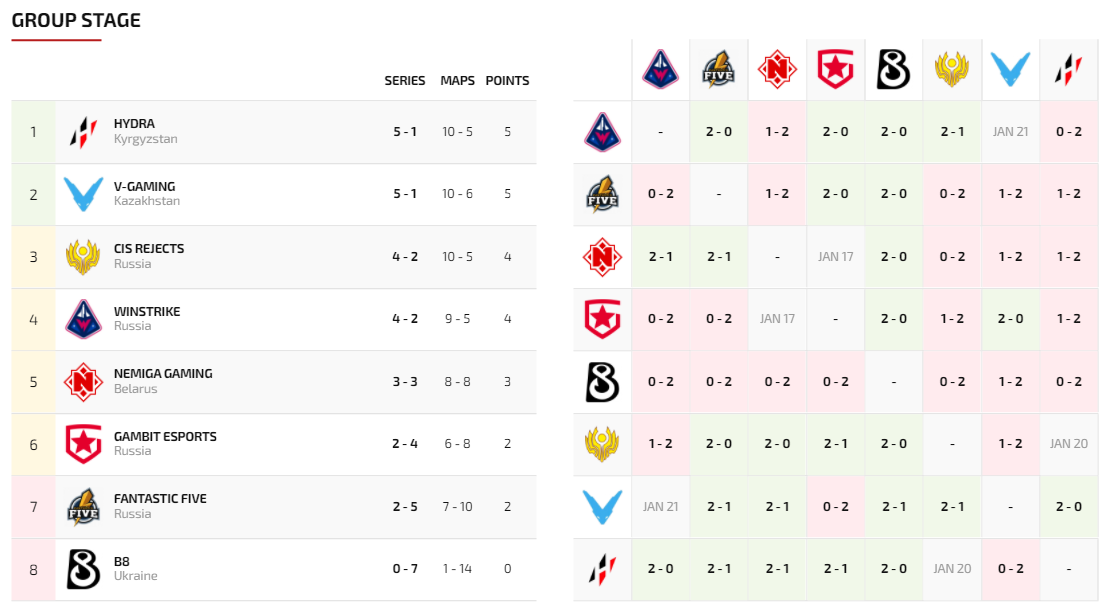Open the WINSTRIKE team name link
Screen dimensions: 1107x614
(147, 311)
